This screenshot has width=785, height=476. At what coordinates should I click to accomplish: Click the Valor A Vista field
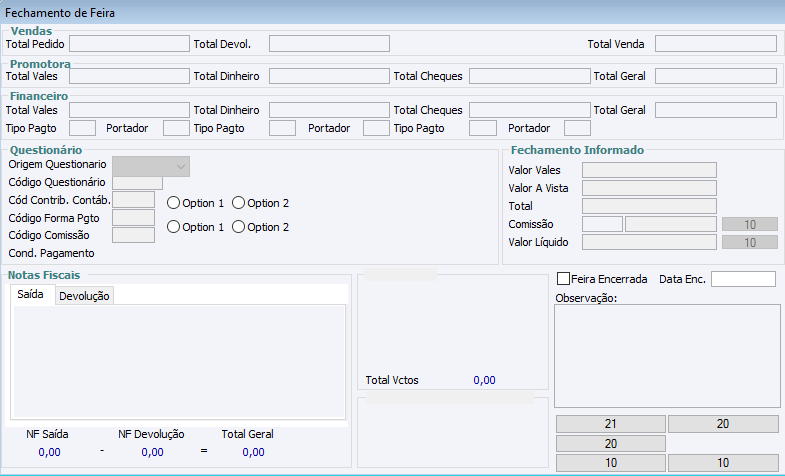coord(649,188)
